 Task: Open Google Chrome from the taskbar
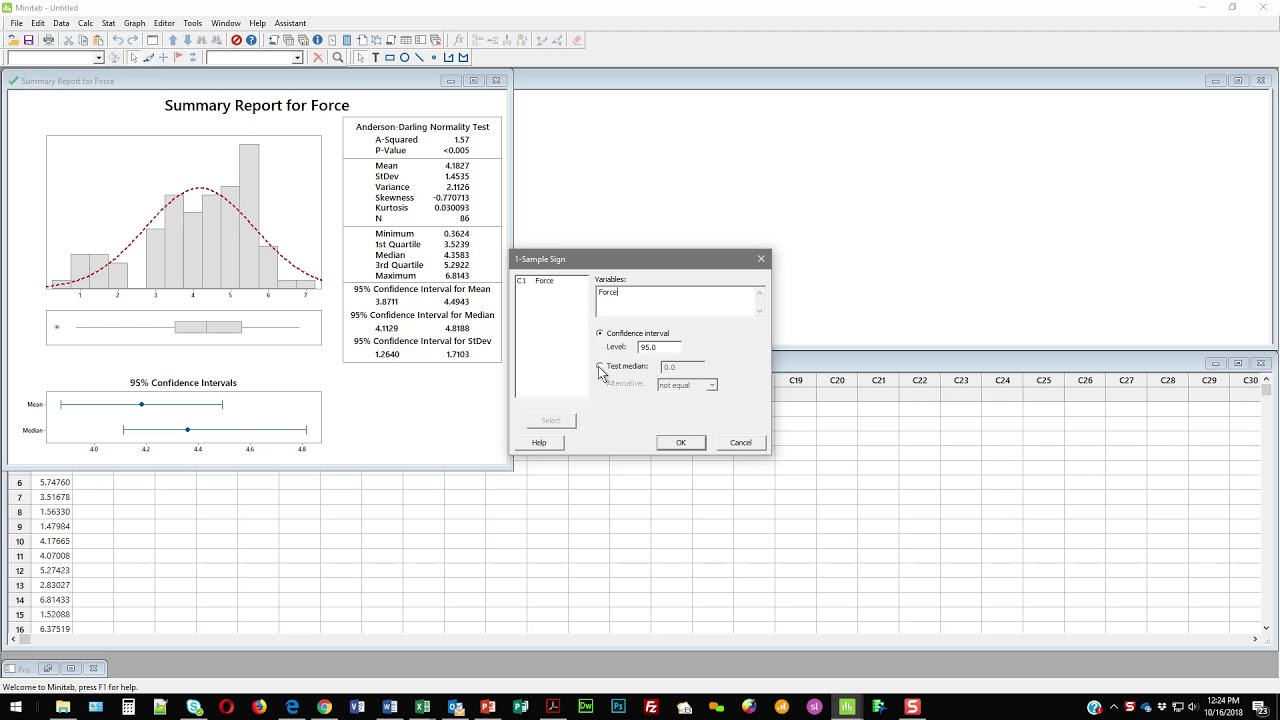[324, 707]
